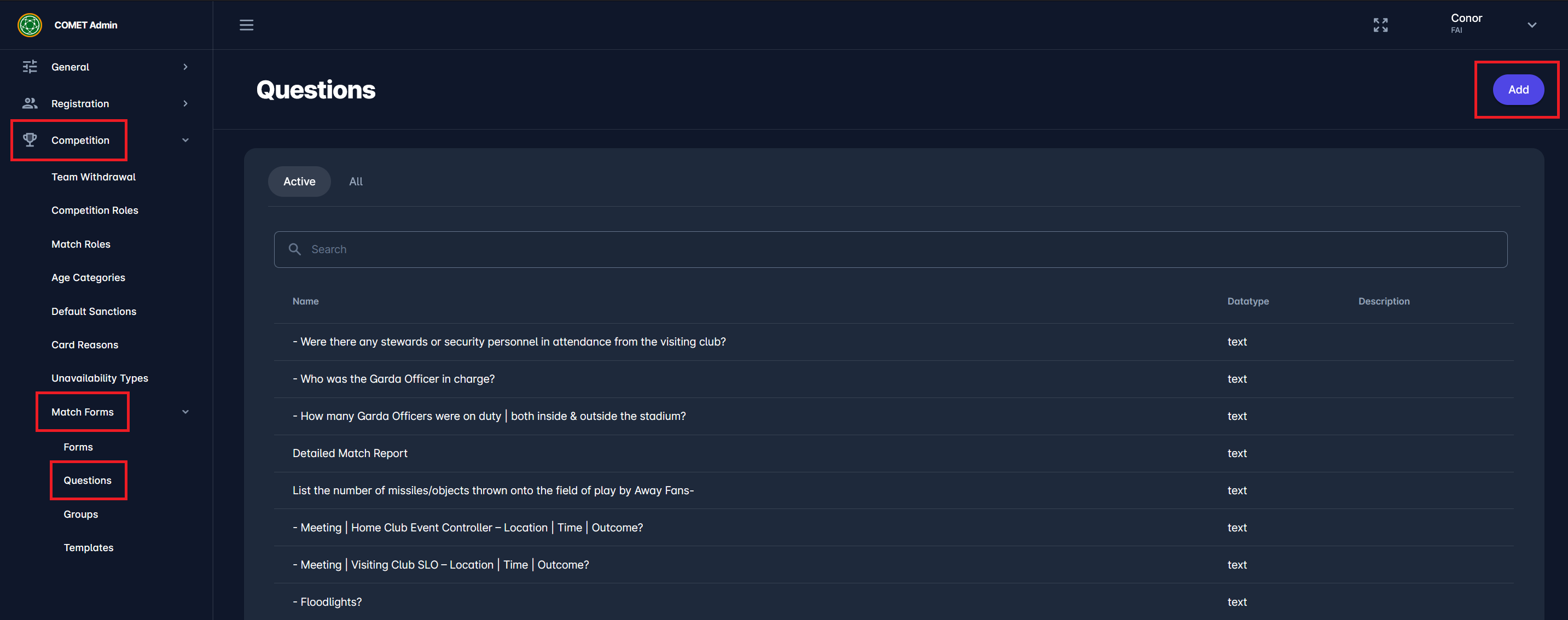Click the COMET Admin logo icon
The image size is (1568, 620).
coord(29,25)
